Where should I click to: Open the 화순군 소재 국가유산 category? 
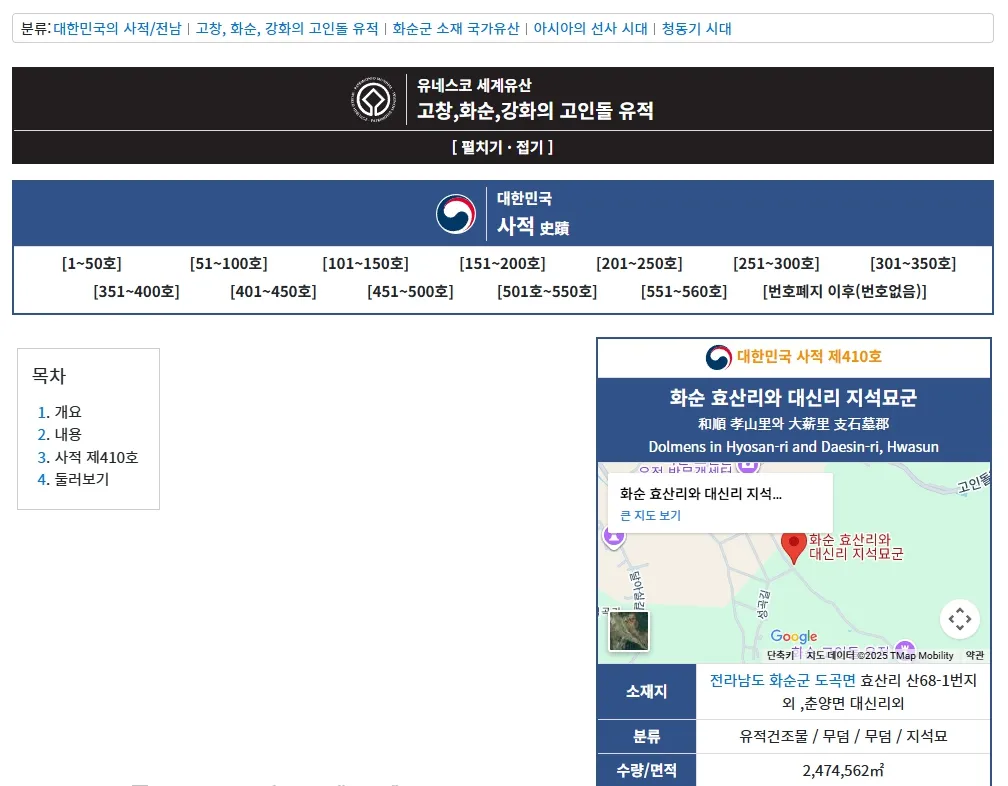pos(456,29)
